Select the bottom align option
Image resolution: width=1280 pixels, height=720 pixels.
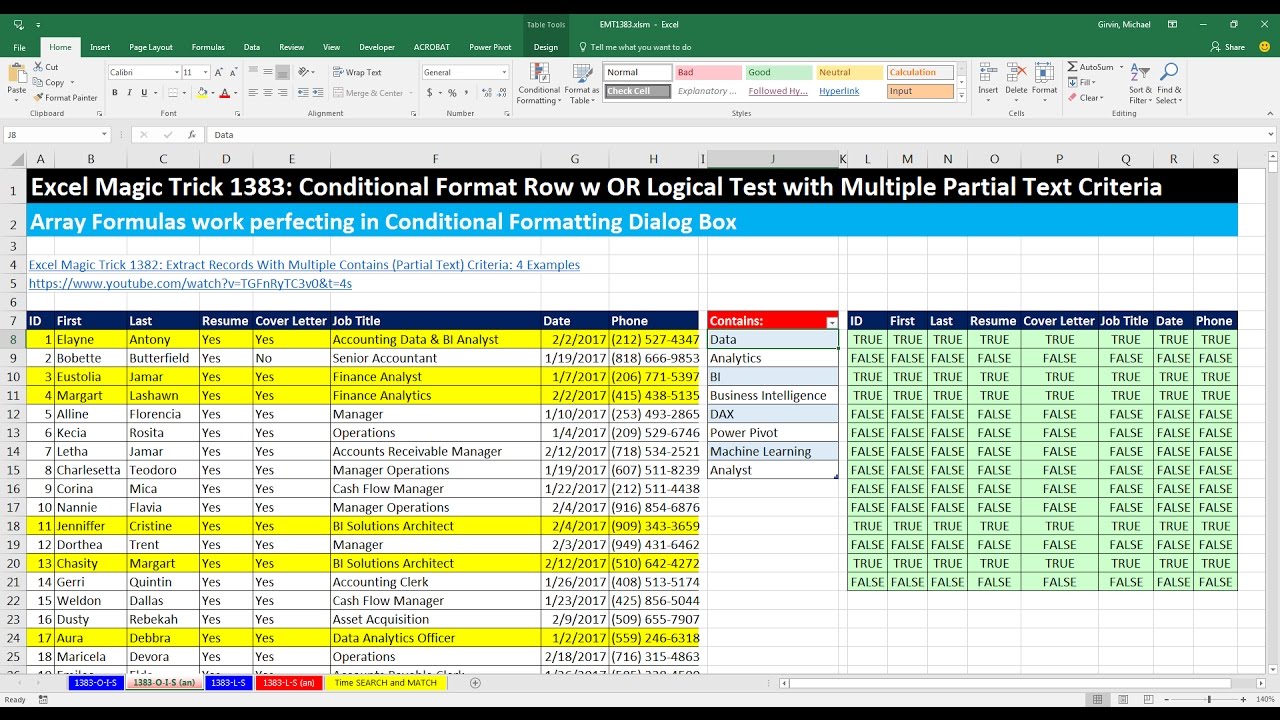[283, 72]
